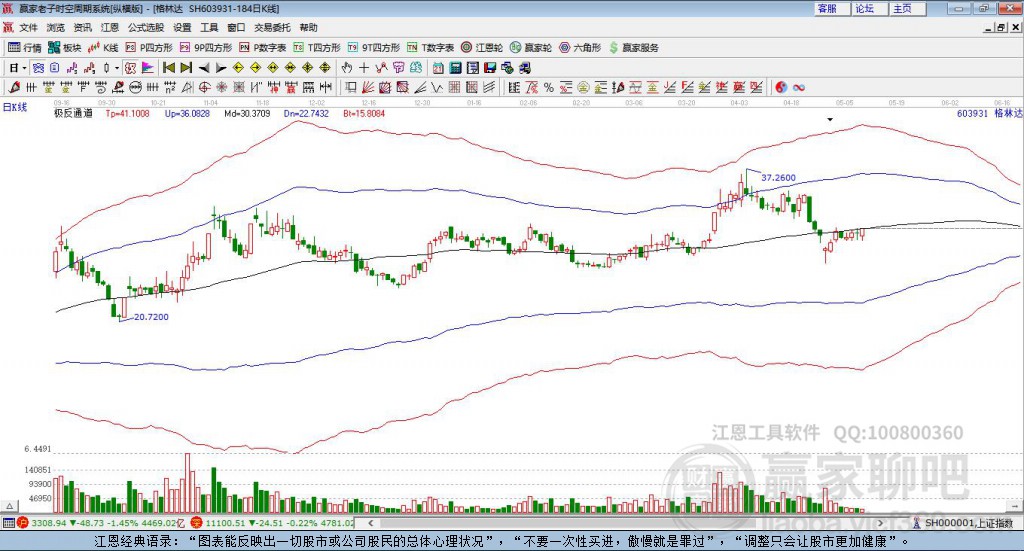Viewport: 1024px width, 551px height.
Task: Click the percent % tool icon
Action: pos(549,87)
